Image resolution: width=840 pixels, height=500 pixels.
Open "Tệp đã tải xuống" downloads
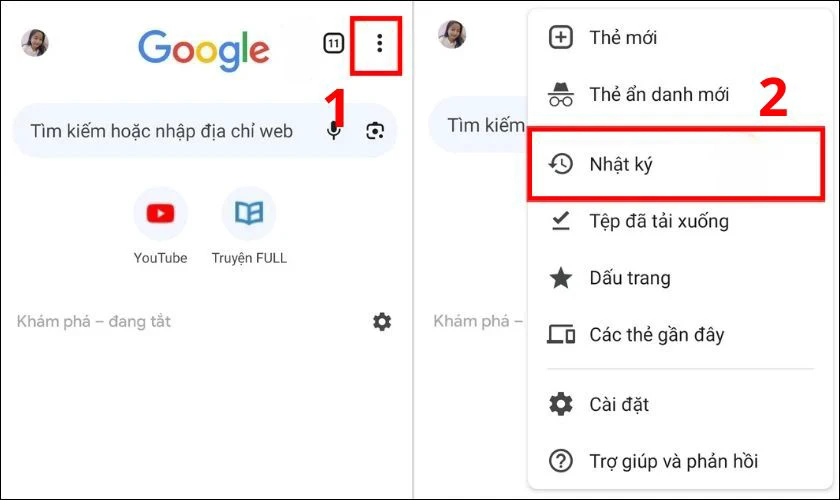coord(658,221)
